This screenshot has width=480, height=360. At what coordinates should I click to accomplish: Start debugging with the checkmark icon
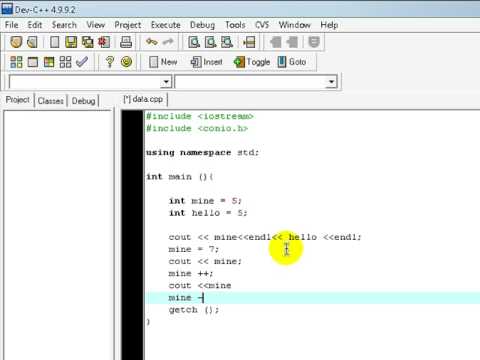(x=82, y=62)
